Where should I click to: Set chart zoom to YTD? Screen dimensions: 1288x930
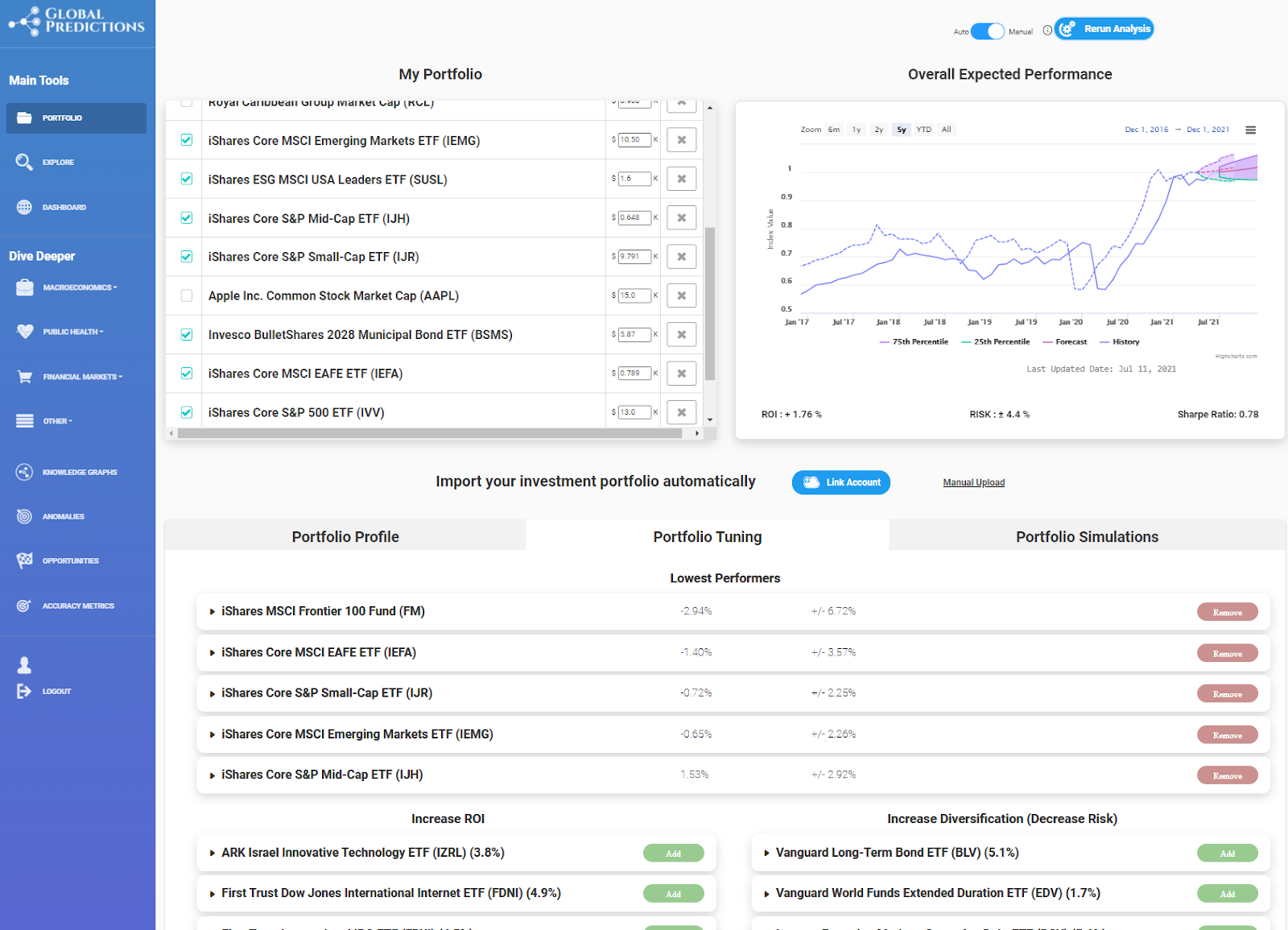click(x=924, y=130)
